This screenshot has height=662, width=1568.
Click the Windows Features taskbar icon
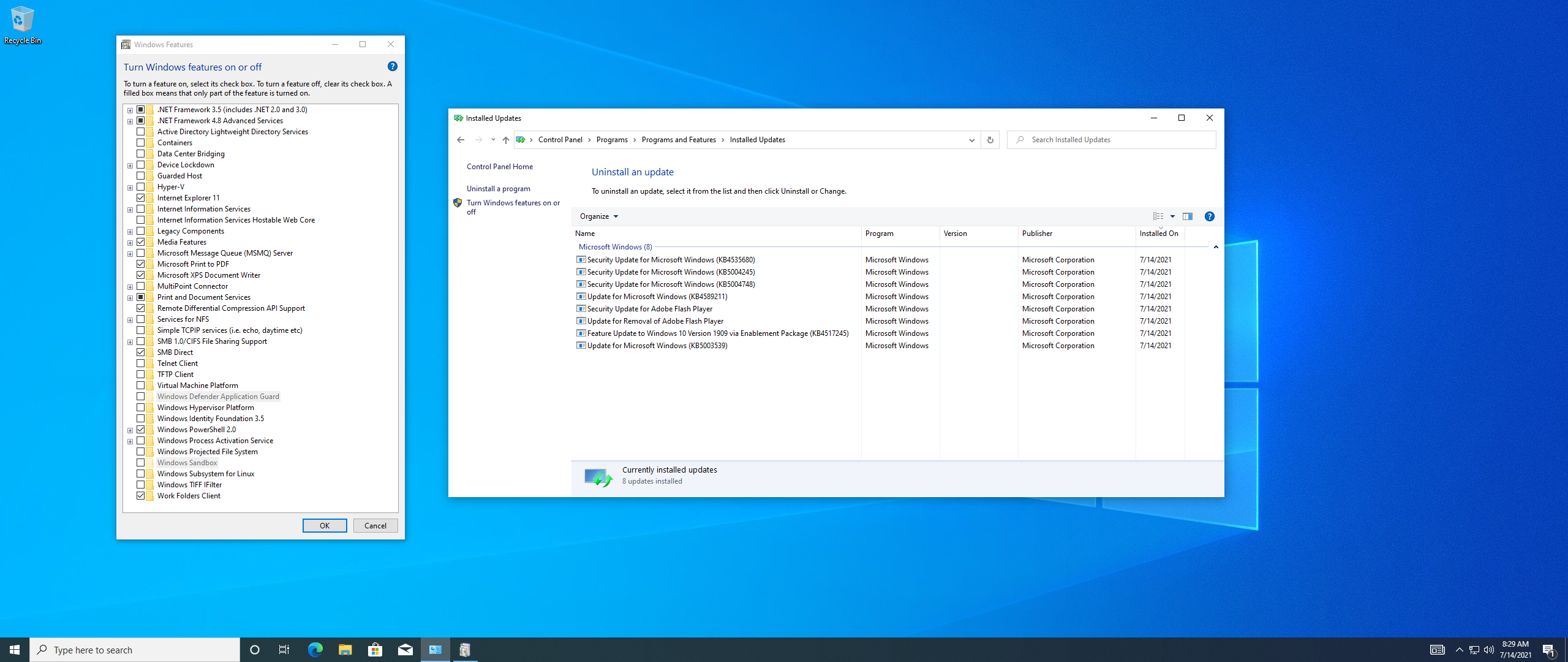point(465,650)
